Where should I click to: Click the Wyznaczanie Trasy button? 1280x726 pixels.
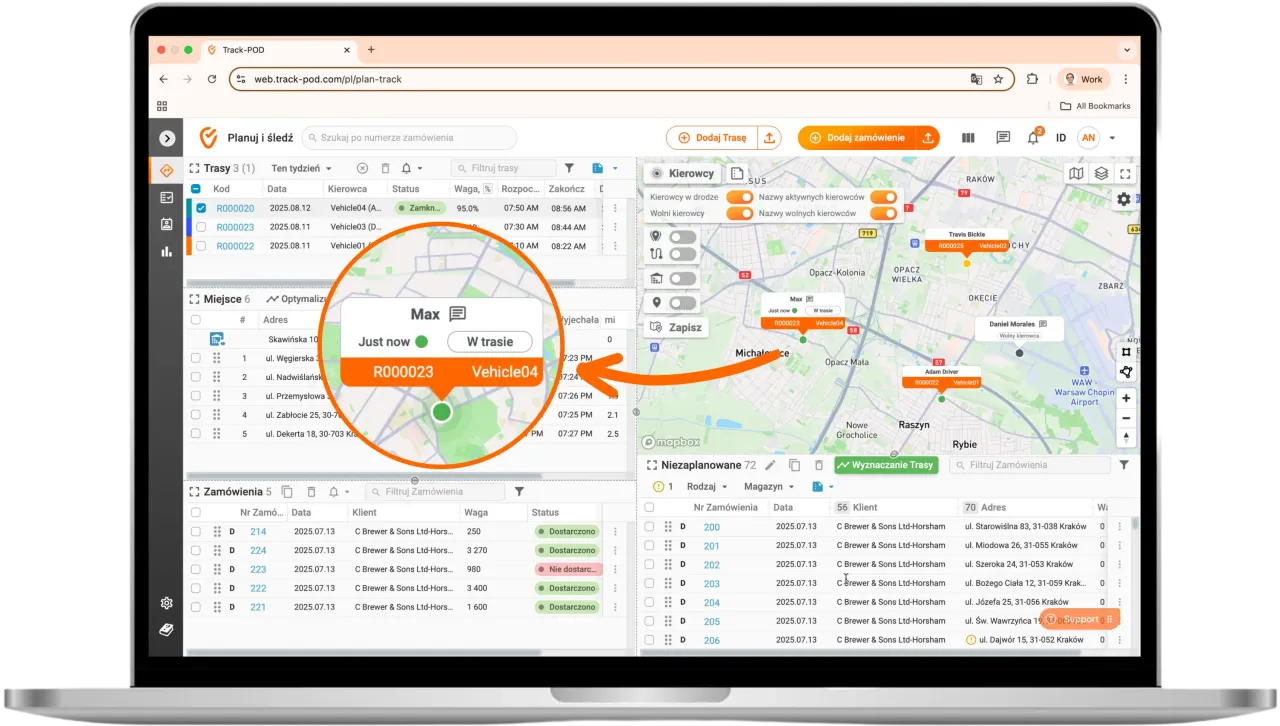coord(885,465)
